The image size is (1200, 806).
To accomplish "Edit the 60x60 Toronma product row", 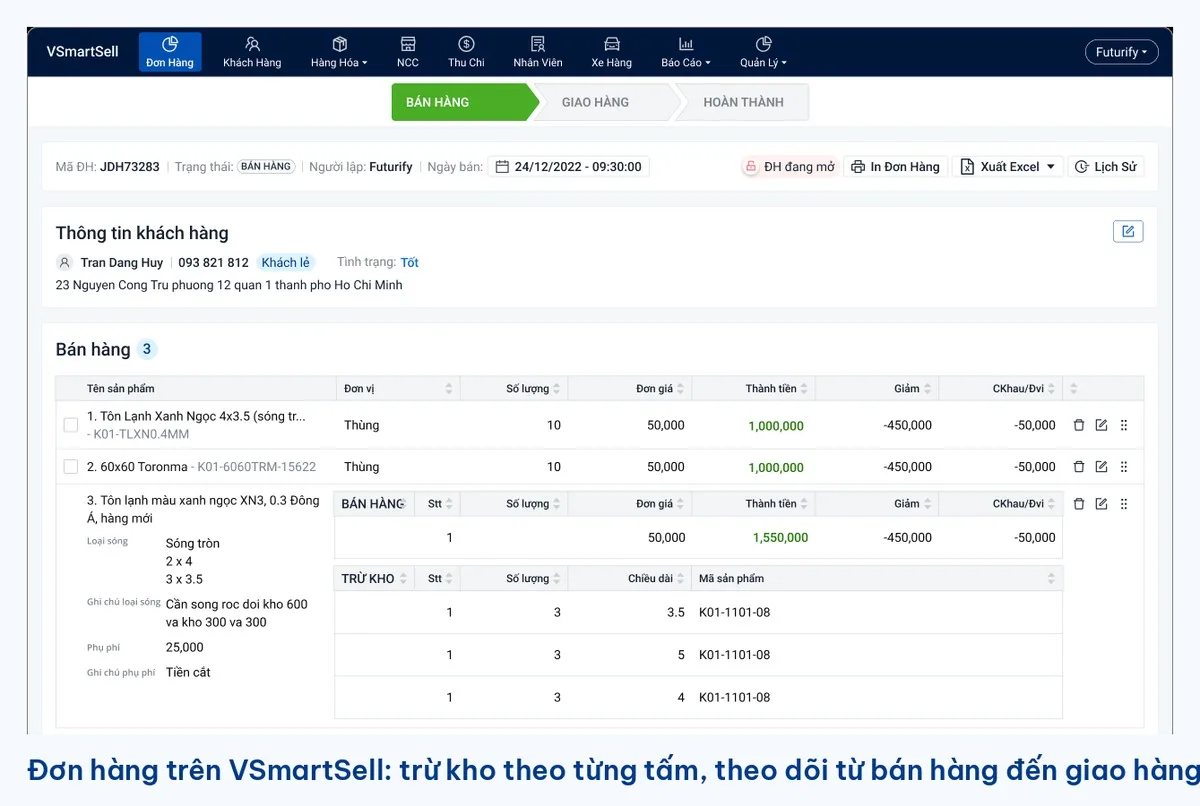I will [x=1101, y=467].
